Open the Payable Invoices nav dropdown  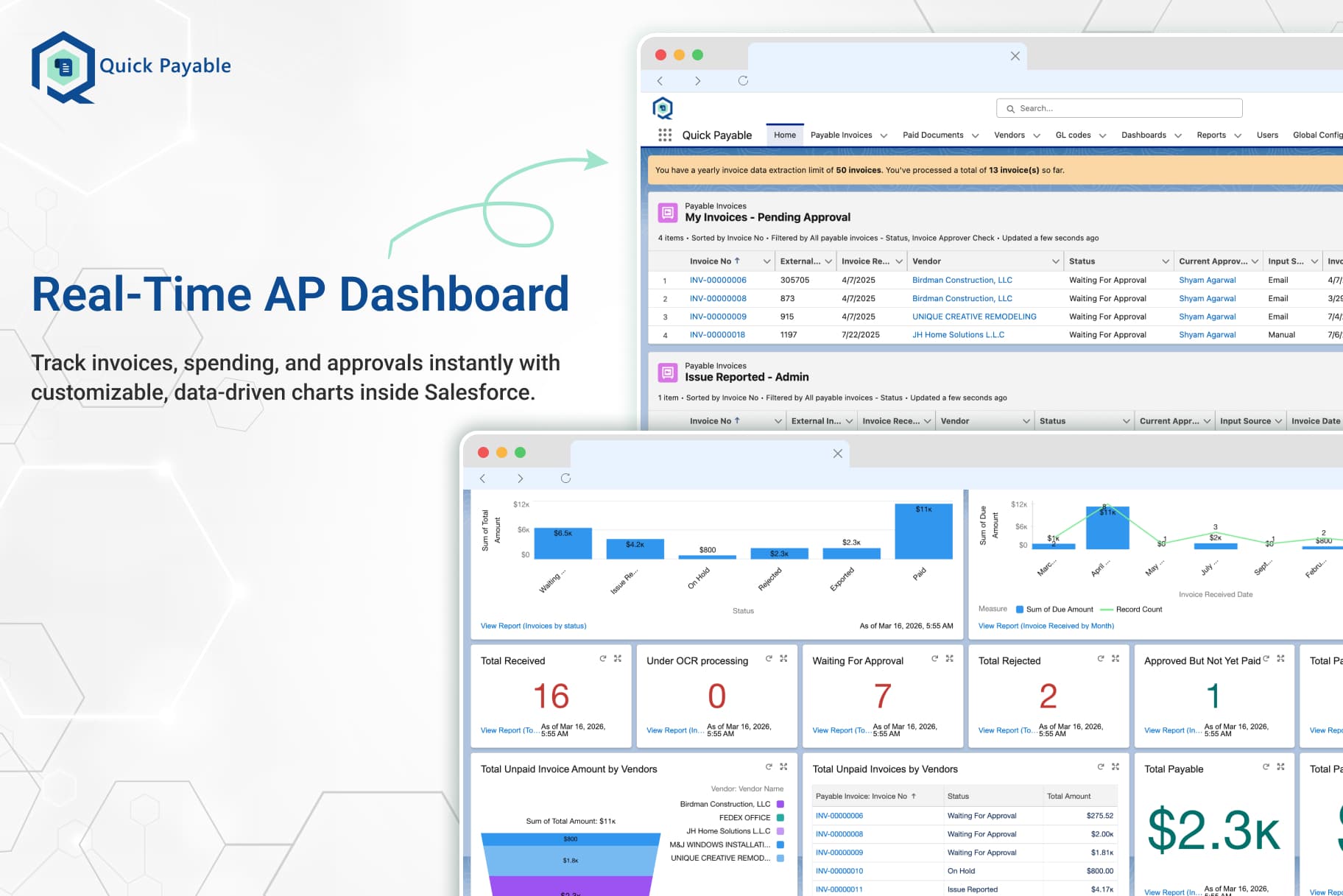pyautogui.click(x=884, y=135)
